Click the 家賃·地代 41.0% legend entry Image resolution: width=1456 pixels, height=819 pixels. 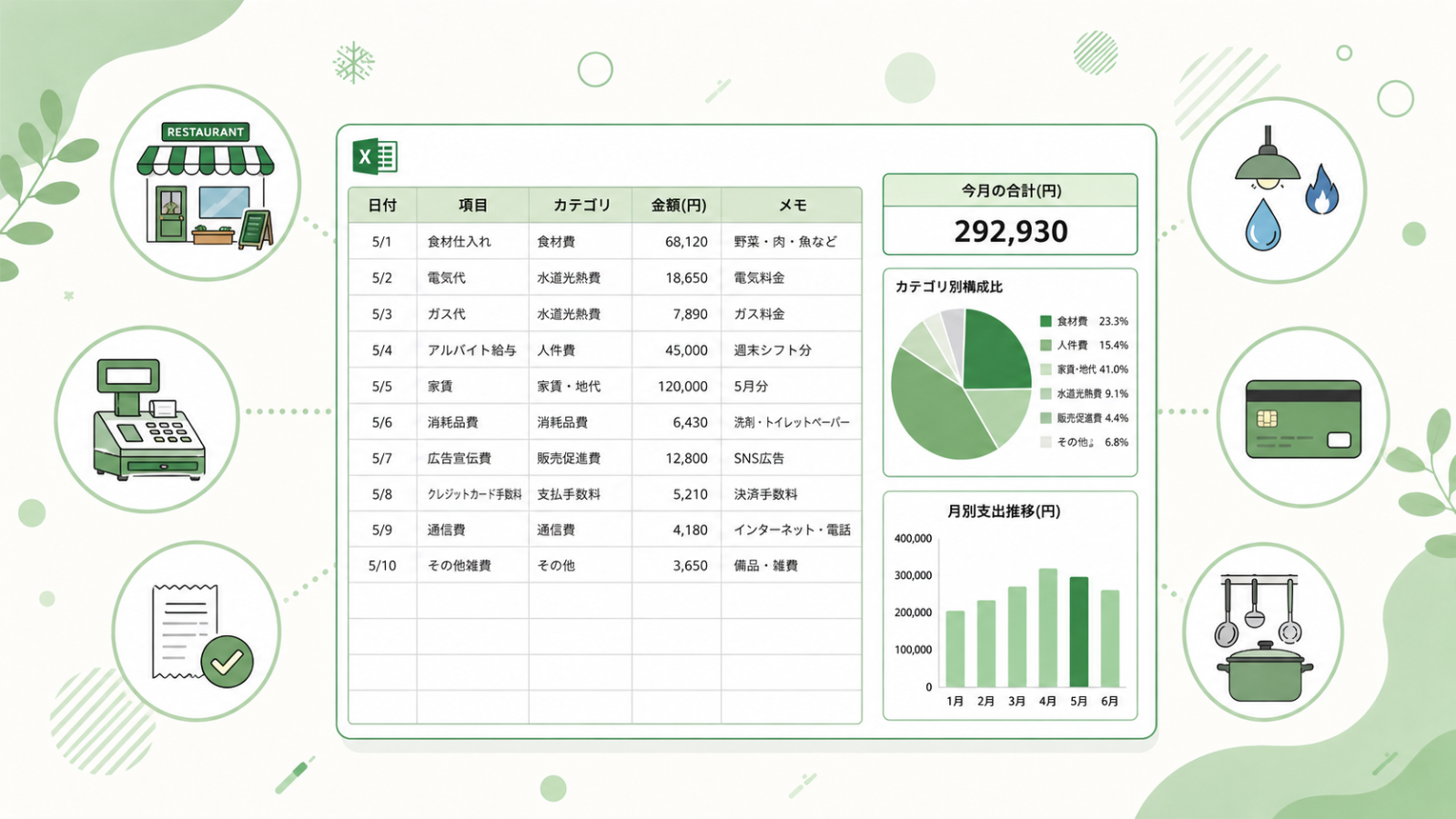[1084, 369]
